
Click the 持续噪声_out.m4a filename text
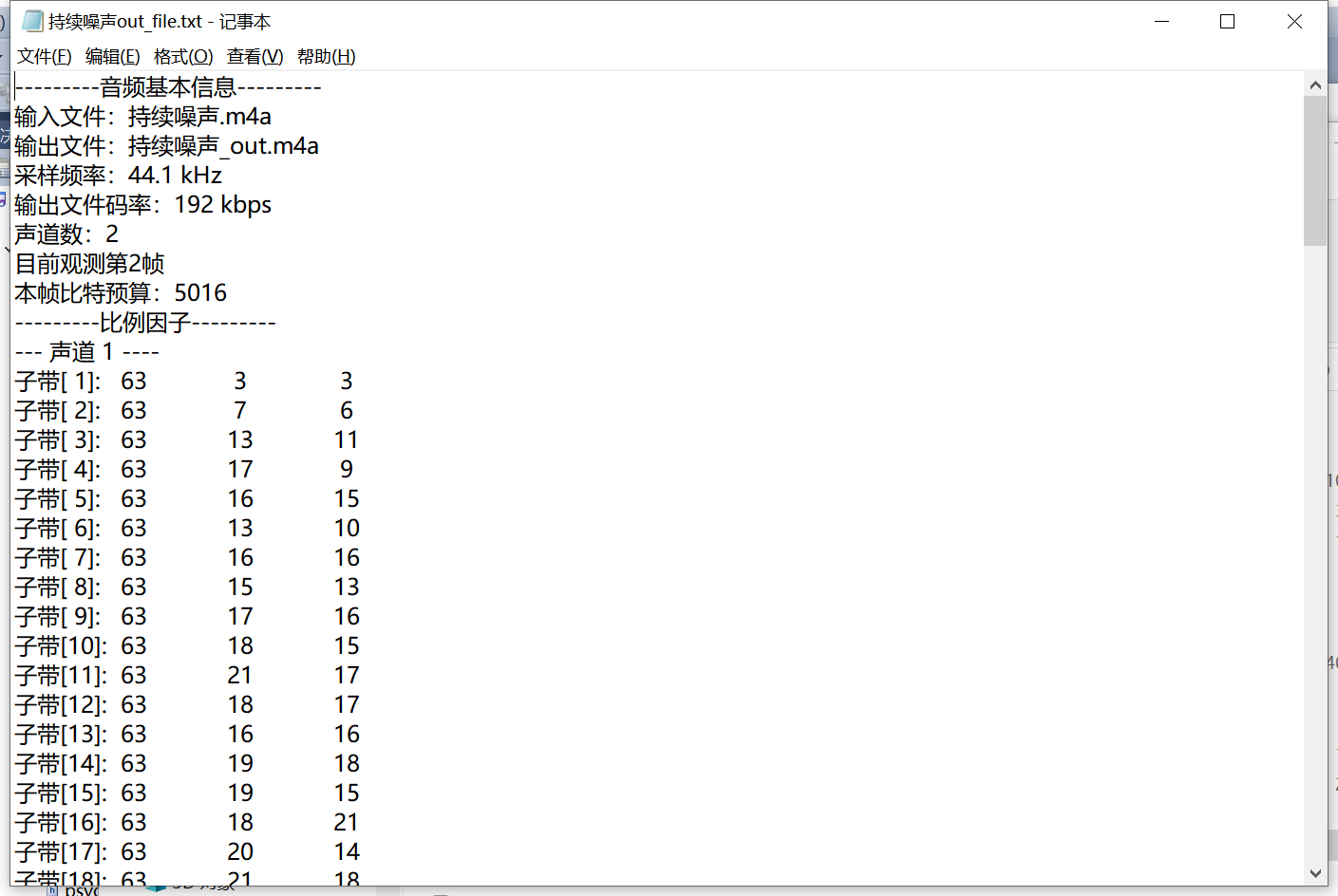tap(223, 145)
